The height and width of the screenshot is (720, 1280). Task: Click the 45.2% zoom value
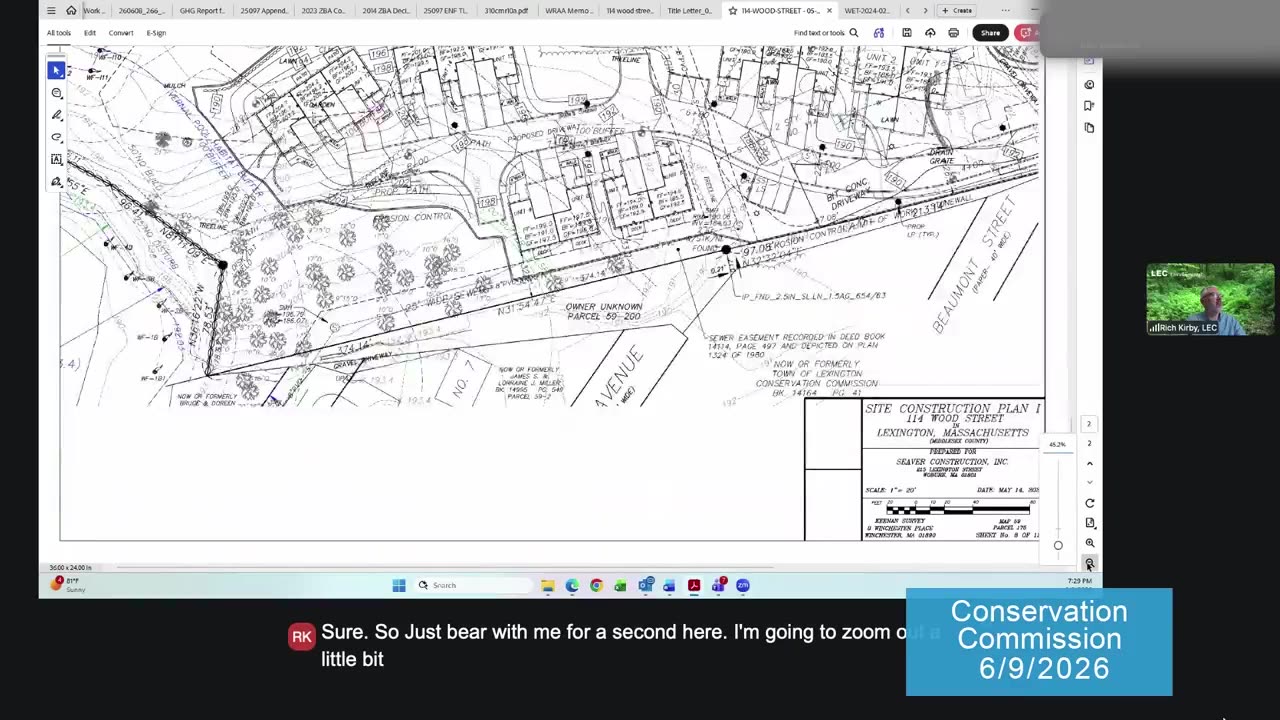pyautogui.click(x=1057, y=444)
